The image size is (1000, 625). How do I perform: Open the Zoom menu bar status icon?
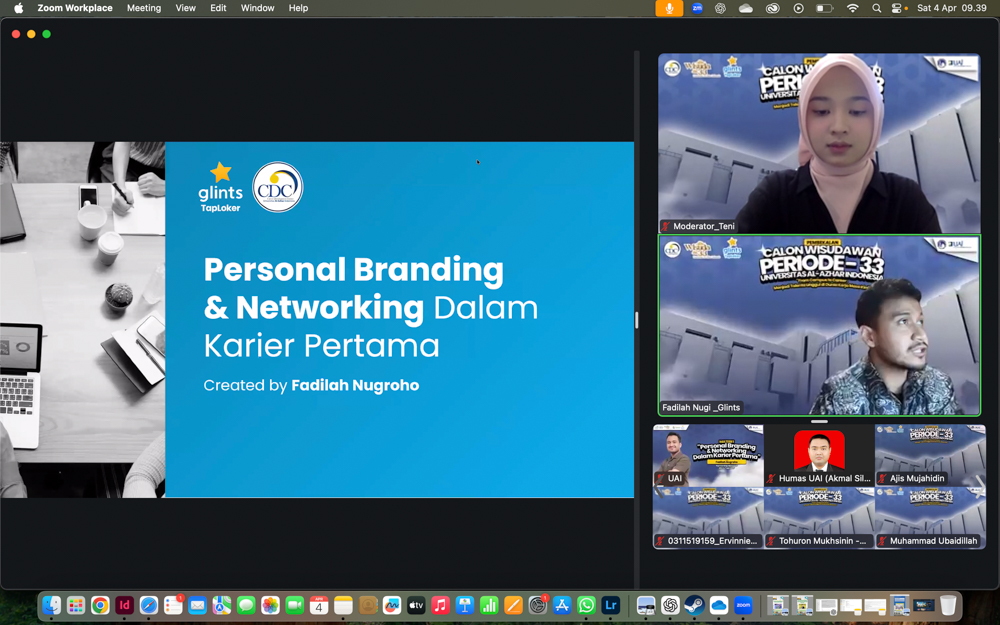pos(697,8)
